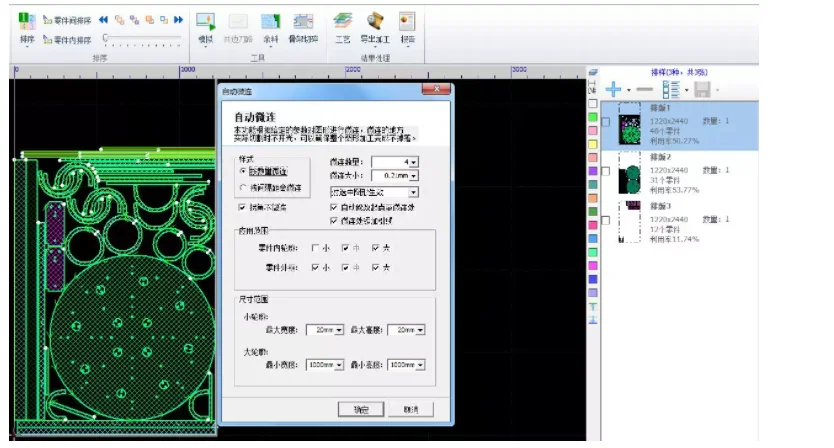The width and height of the screenshot is (834, 448).
Task: Open the 模拟 (Simulate) tool
Action: pos(205,24)
